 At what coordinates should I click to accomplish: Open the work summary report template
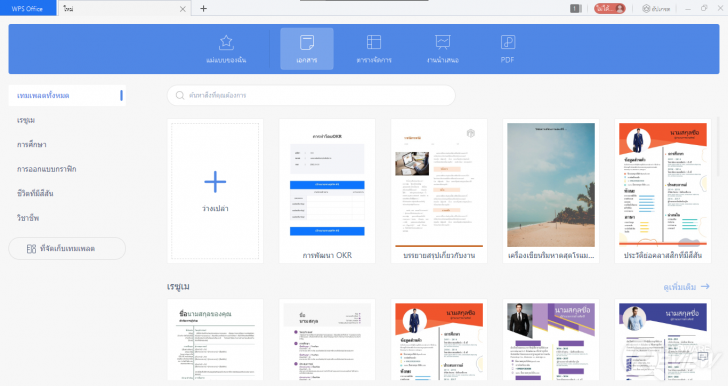tap(439, 191)
